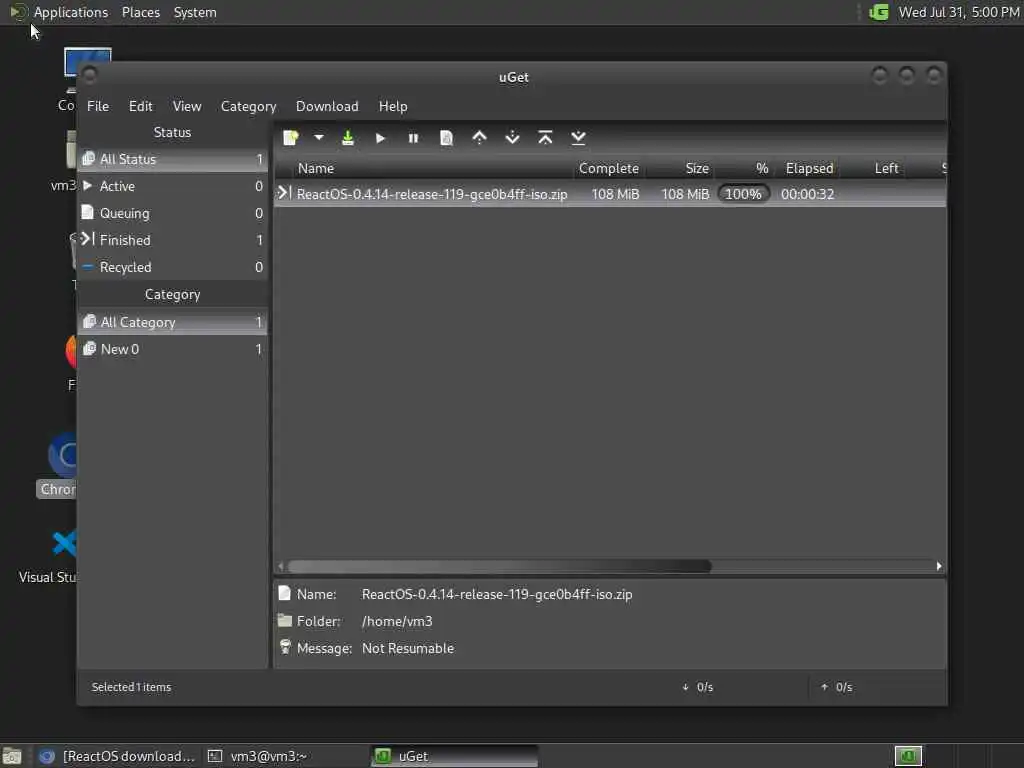Open the Category menu

(x=248, y=106)
